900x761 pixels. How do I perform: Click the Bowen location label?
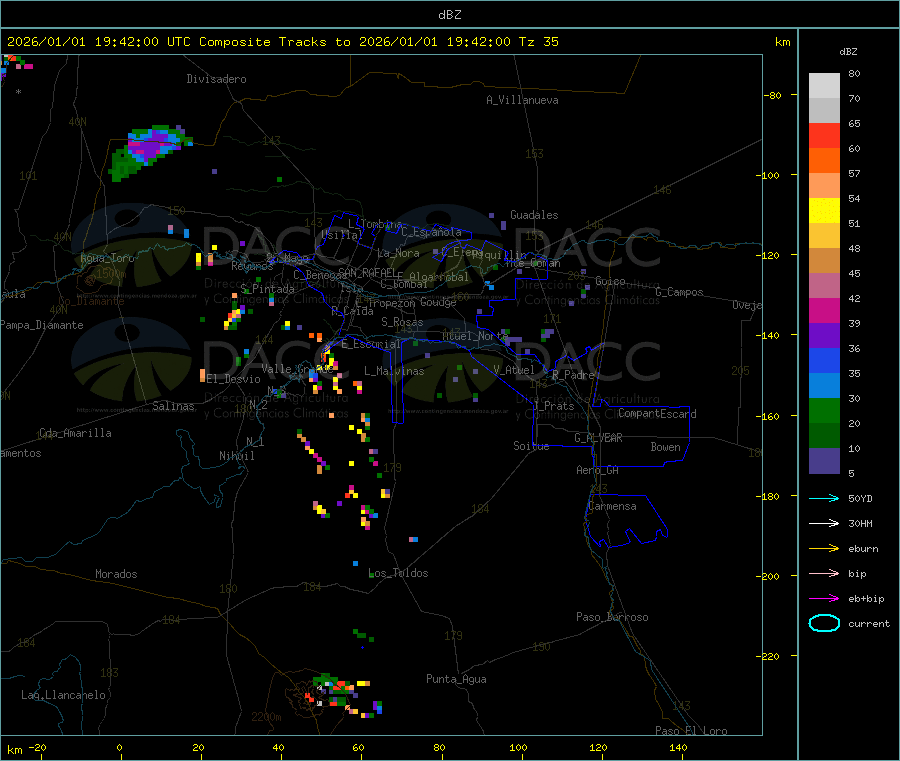pyautogui.click(x=666, y=447)
